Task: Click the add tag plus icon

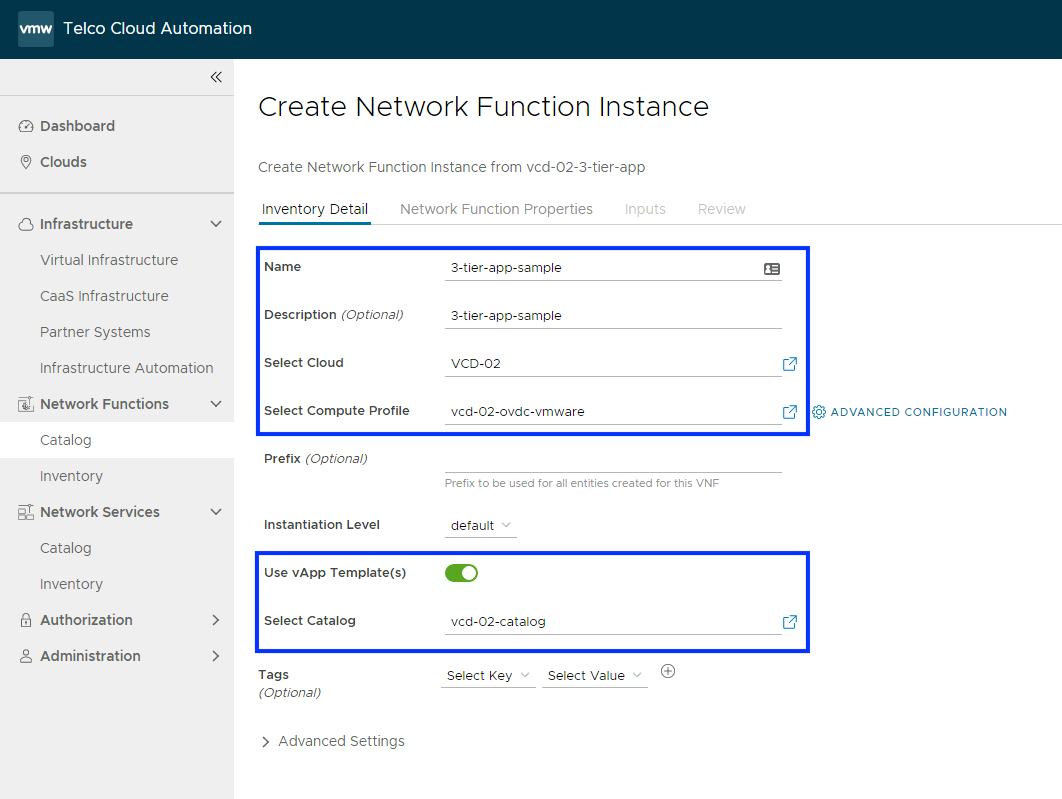Action: (x=668, y=672)
